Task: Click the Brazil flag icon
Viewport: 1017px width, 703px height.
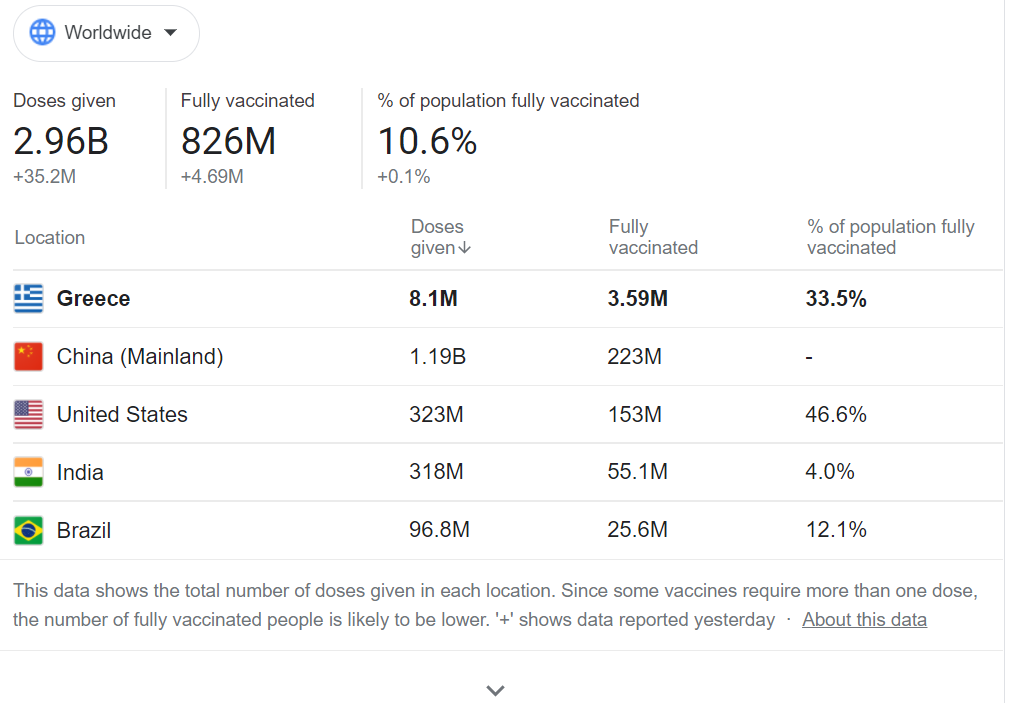Action: point(29,530)
